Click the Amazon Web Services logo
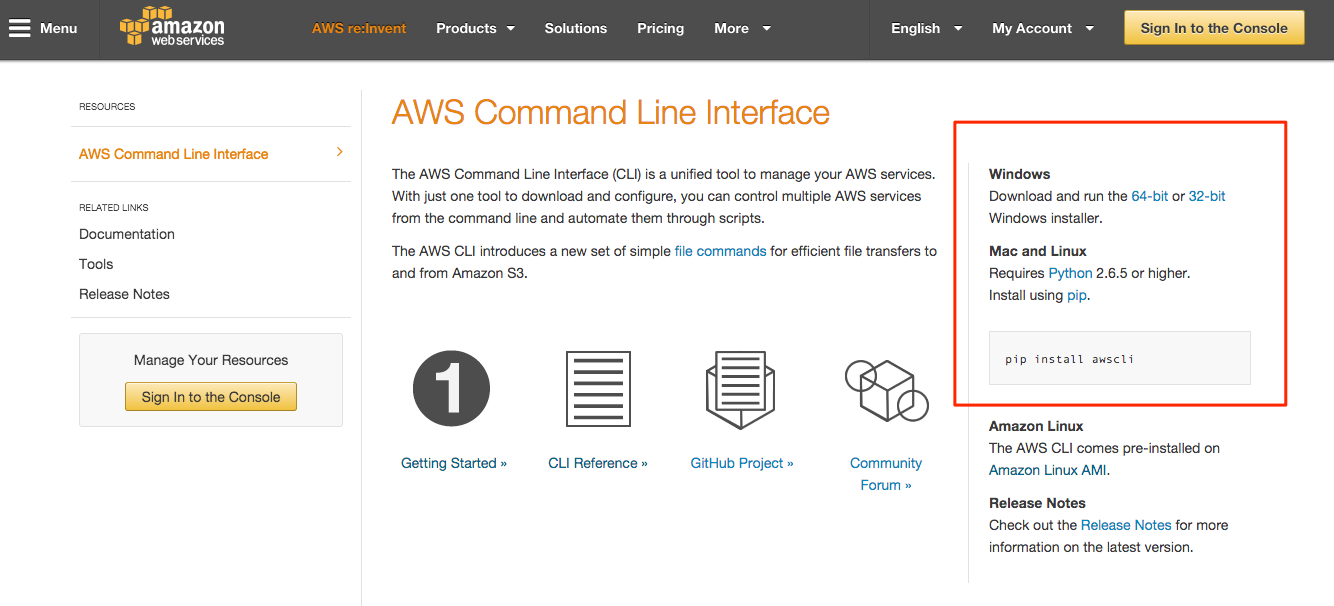1334x606 pixels. [x=172, y=27]
